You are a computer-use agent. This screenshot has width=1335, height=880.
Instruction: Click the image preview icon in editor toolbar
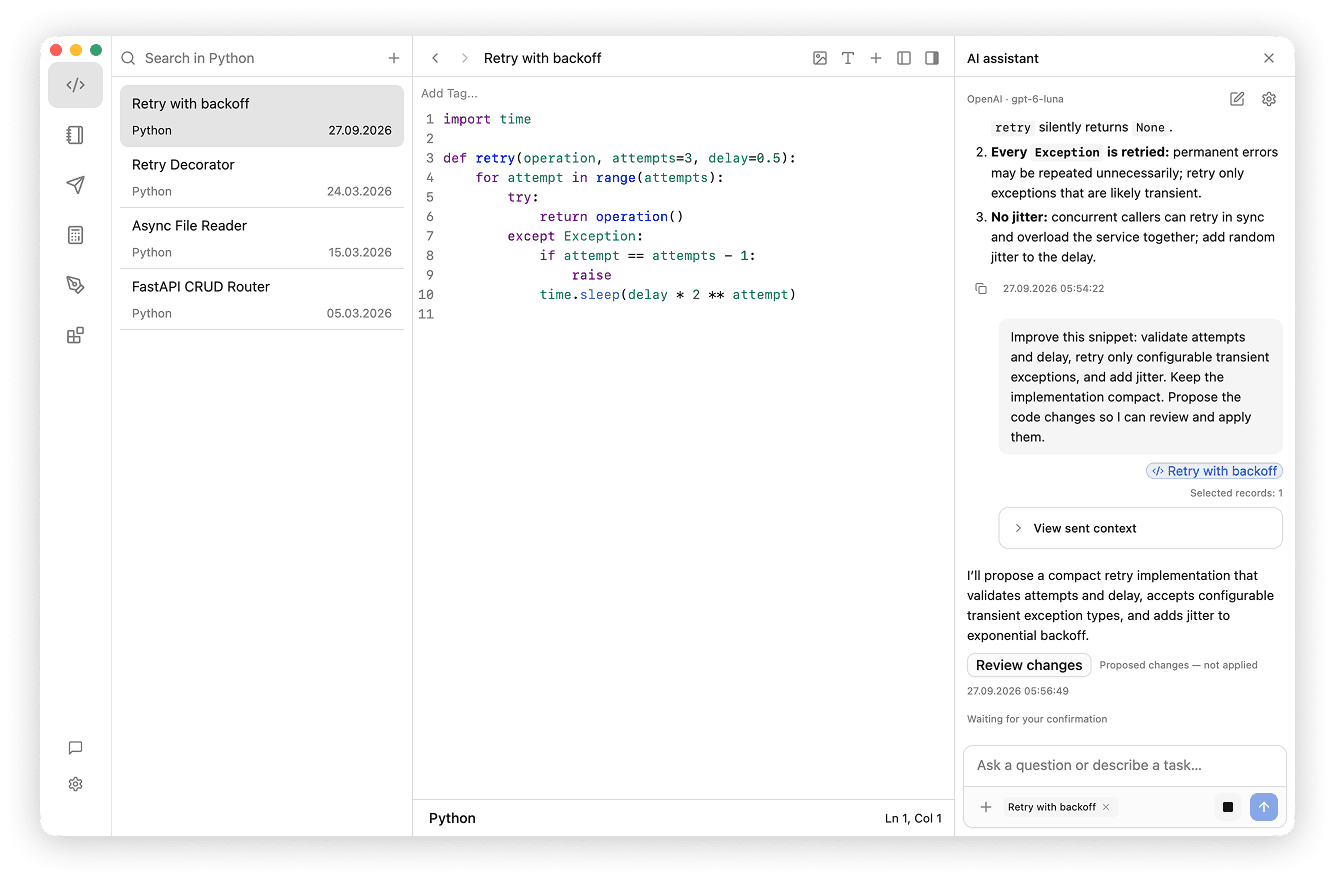pyautogui.click(x=820, y=58)
